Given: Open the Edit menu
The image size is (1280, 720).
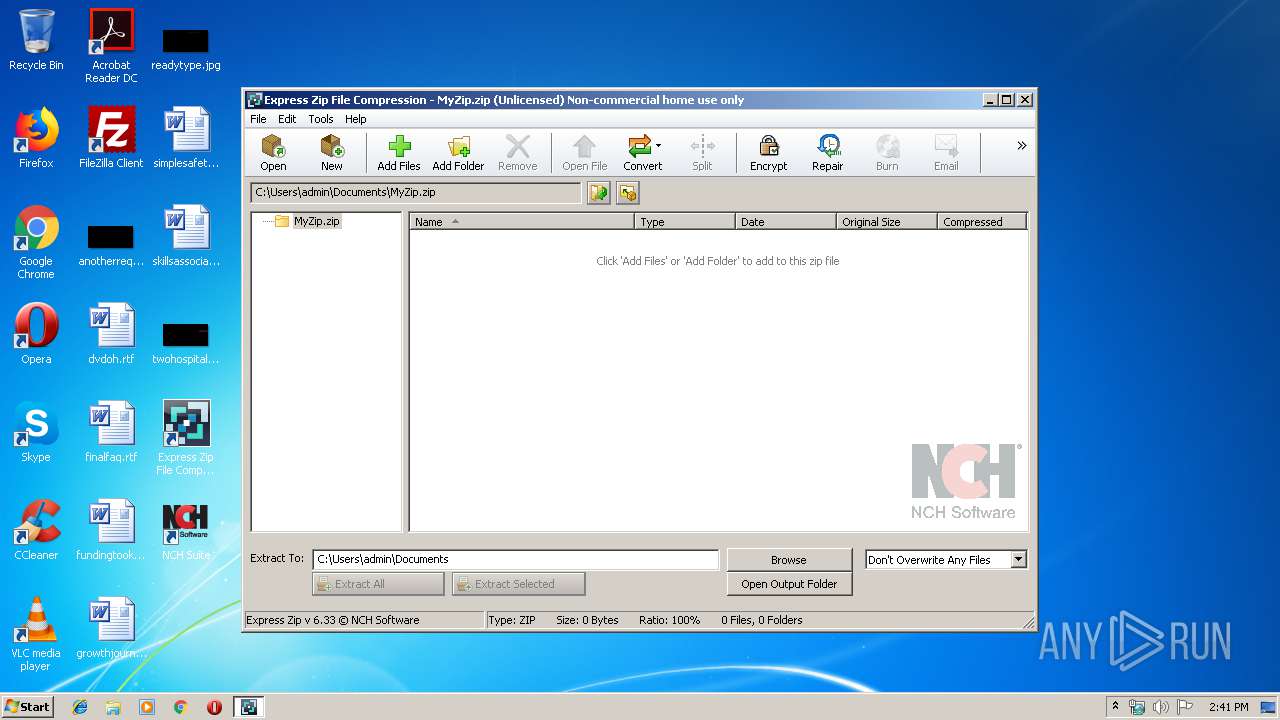Looking at the screenshot, I should coord(287,119).
